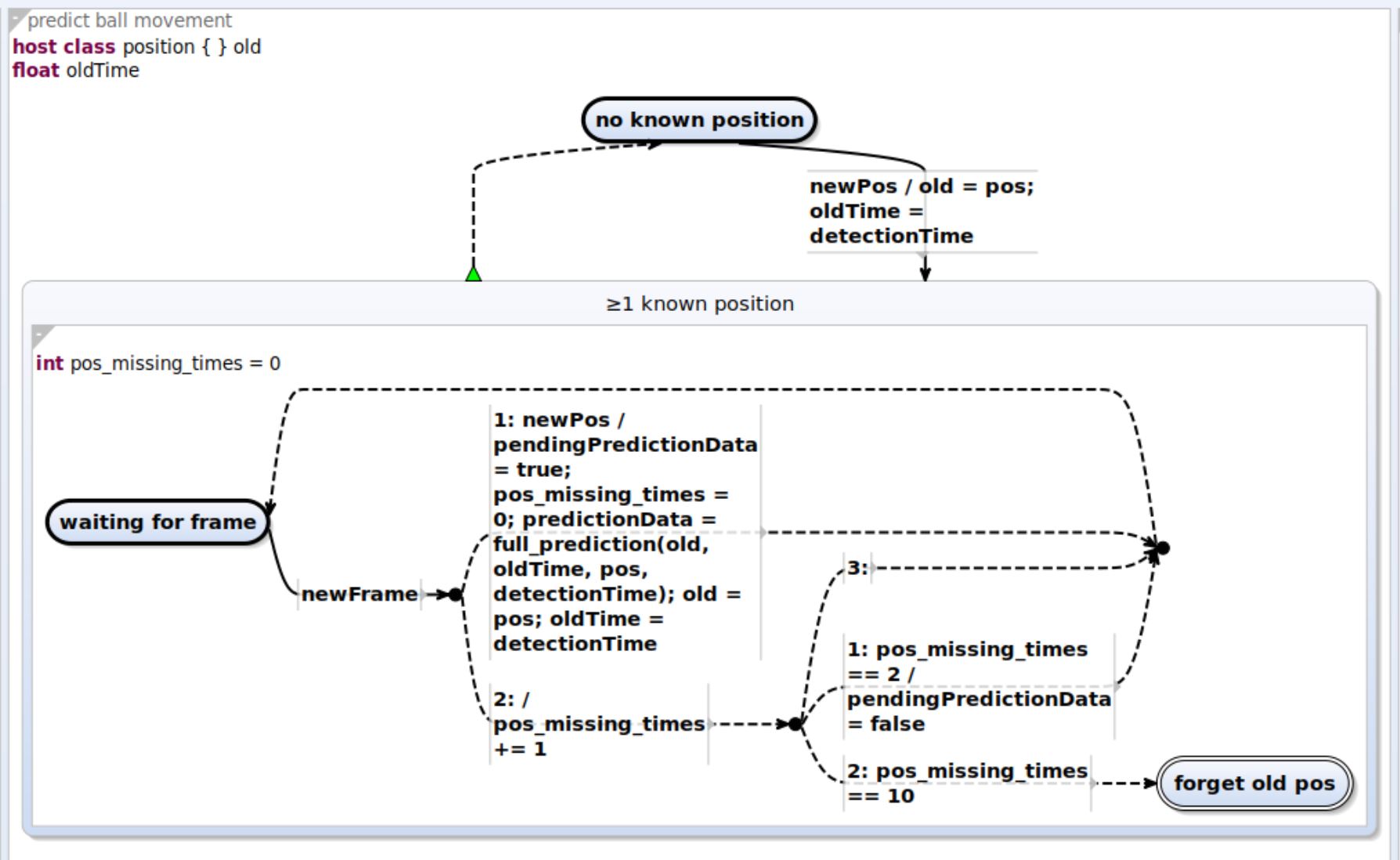This screenshot has height=860, width=1400.
Task: Select the 'no known position' state
Action: tap(699, 120)
